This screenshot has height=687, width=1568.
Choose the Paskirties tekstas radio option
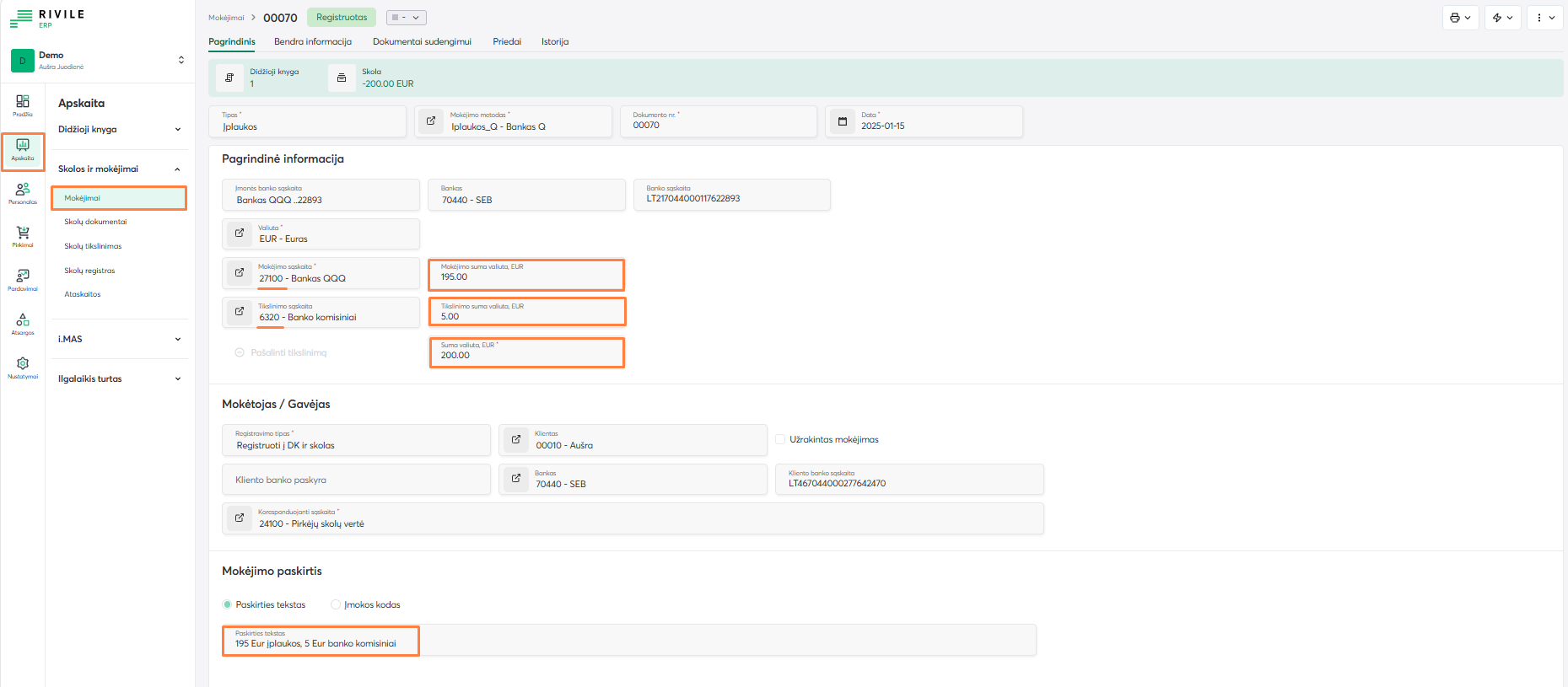(227, 604)
